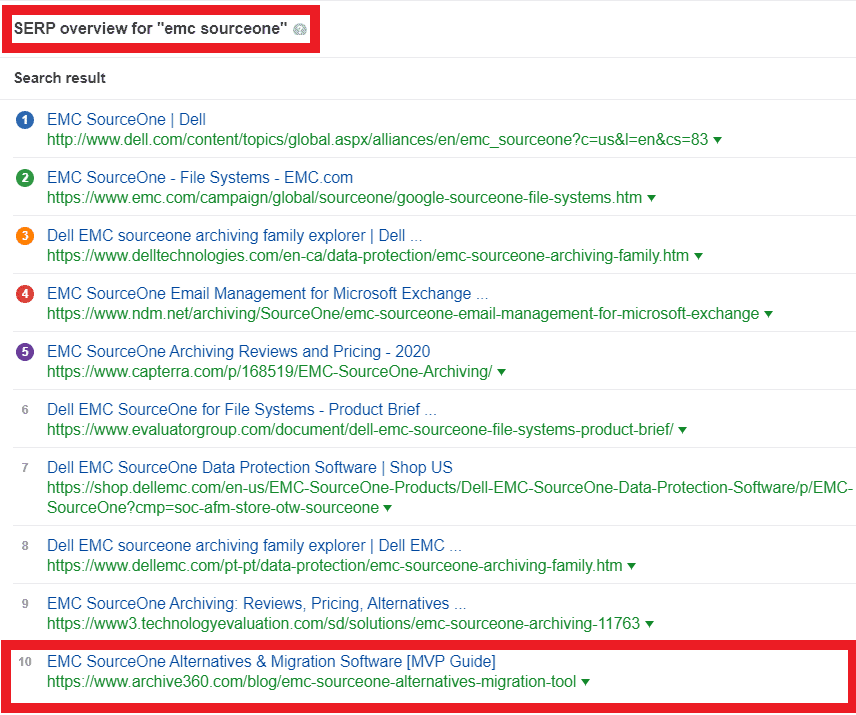This screenshot has height=715, width=856.
Task: Click the www.ndm.net archiving URL
Action: [x=403, y=314]
